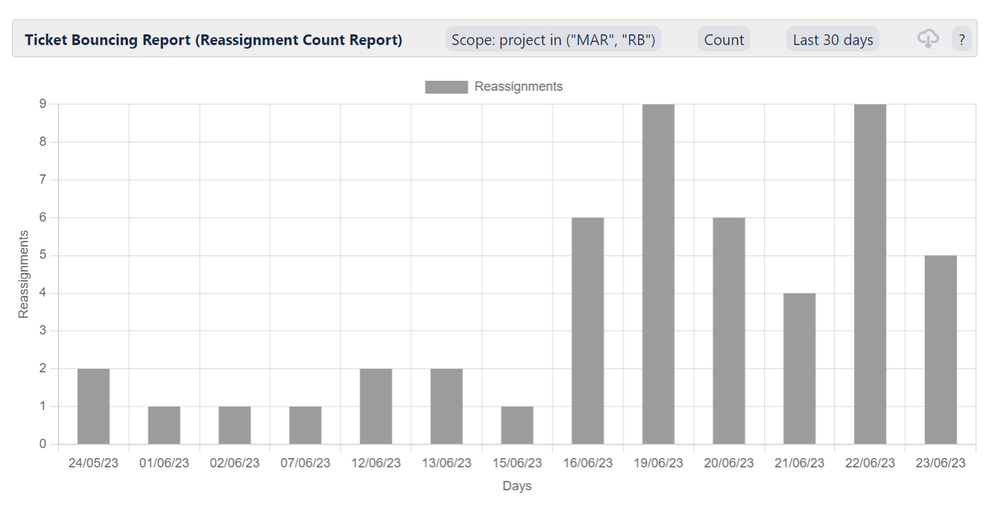The width and height of the screenshot is (999, 526).
Task: Select the bar for 21/06/23
Action: click(800, 369)
